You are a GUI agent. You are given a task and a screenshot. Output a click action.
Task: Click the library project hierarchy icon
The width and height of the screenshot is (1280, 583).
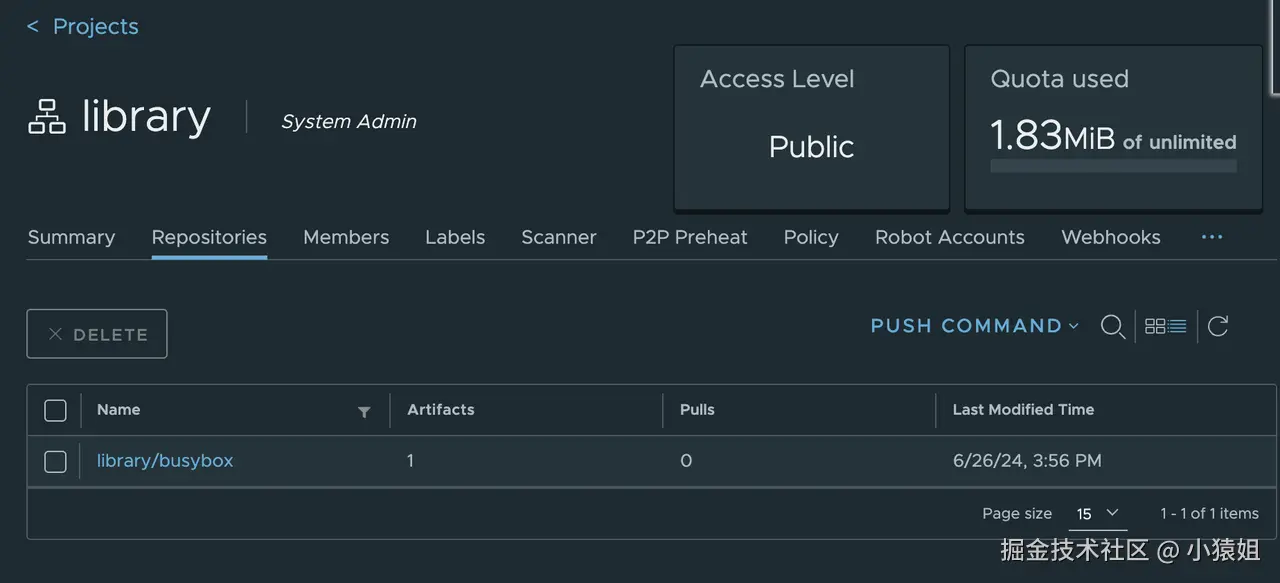click(46, 117)
